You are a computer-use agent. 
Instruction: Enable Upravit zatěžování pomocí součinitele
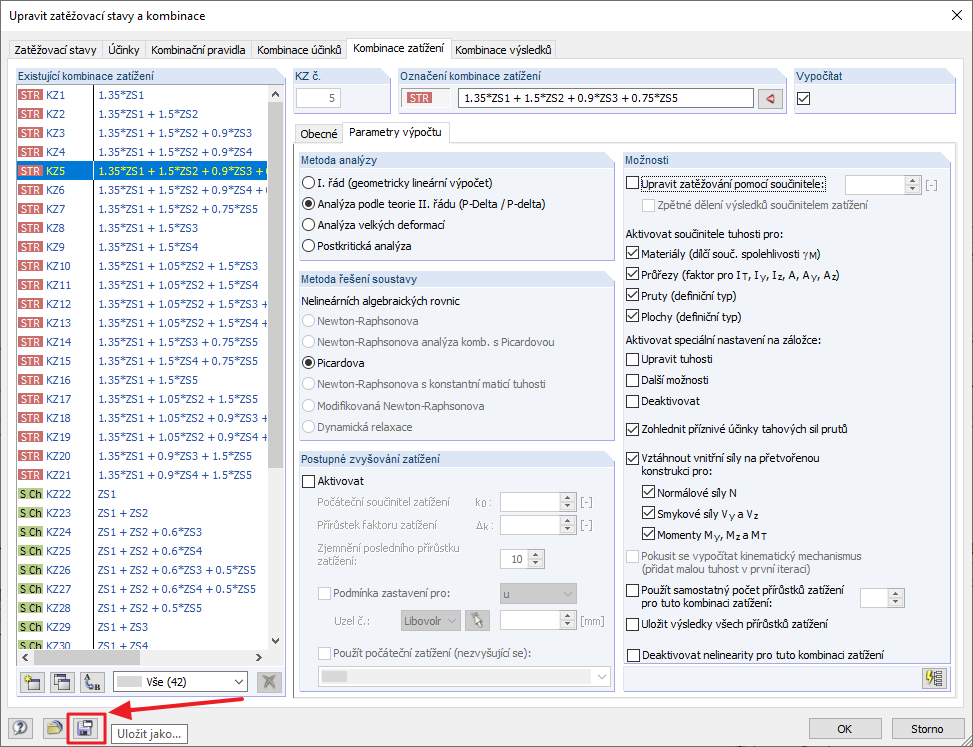point(632,184)
